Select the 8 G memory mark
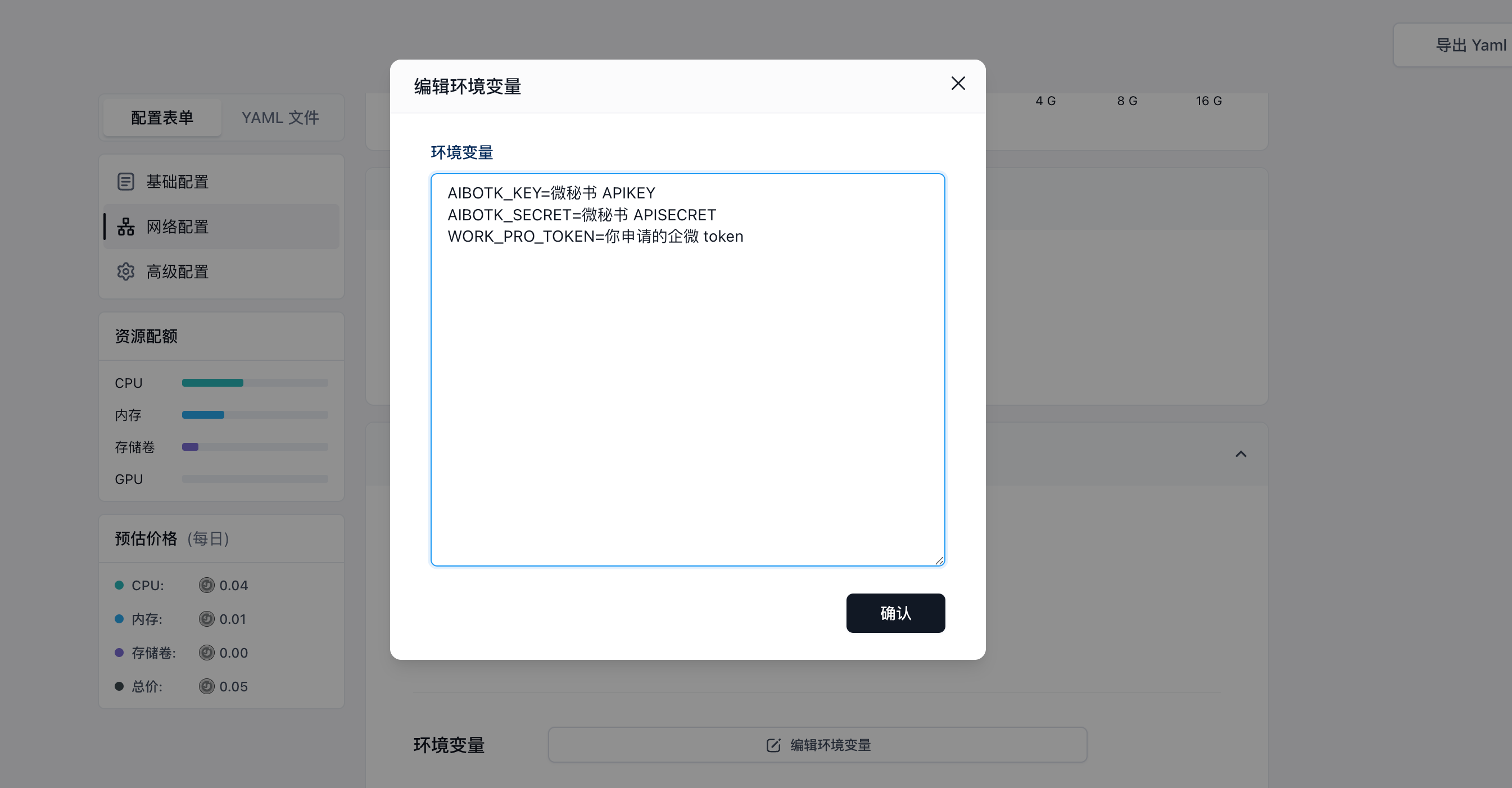Viewport: 1512px width, 788px height. (x=1127, y=101)
